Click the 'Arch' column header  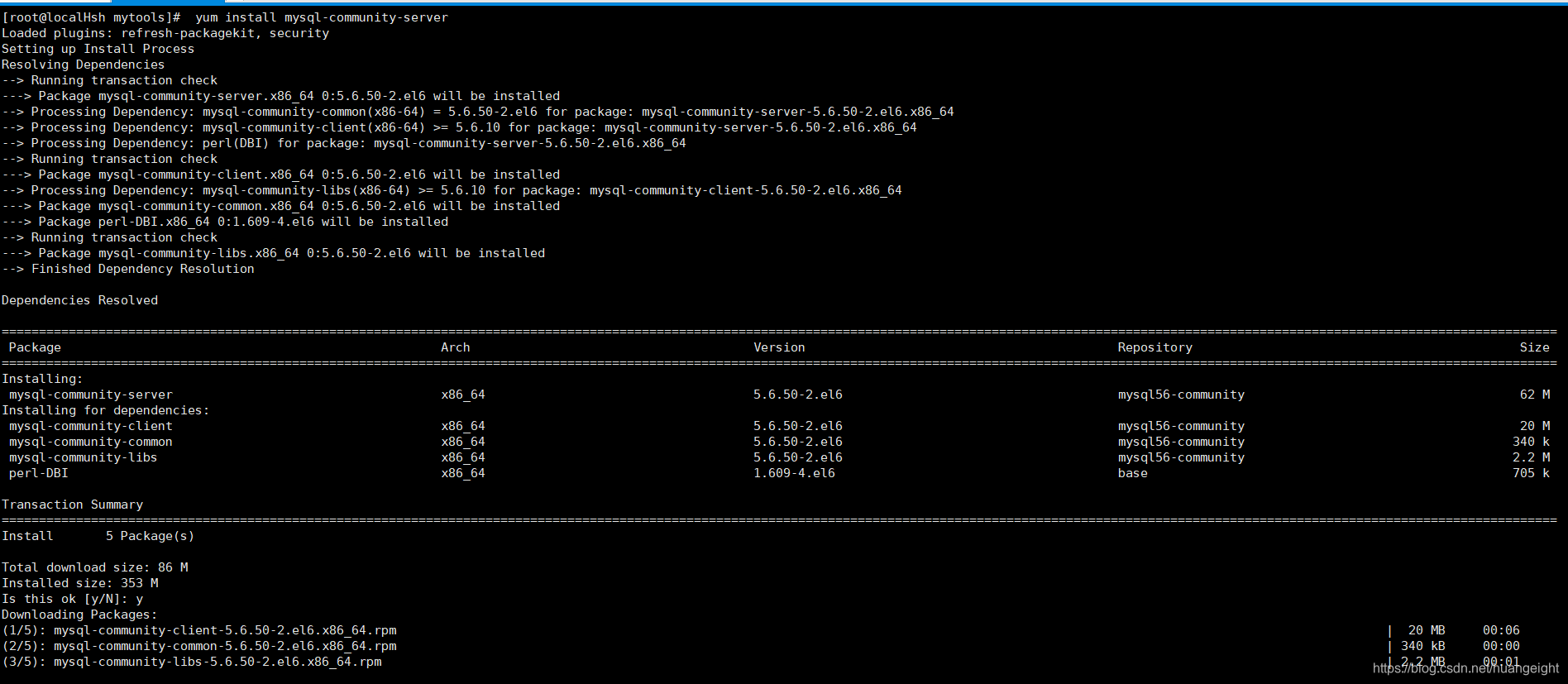coord(456,347)
